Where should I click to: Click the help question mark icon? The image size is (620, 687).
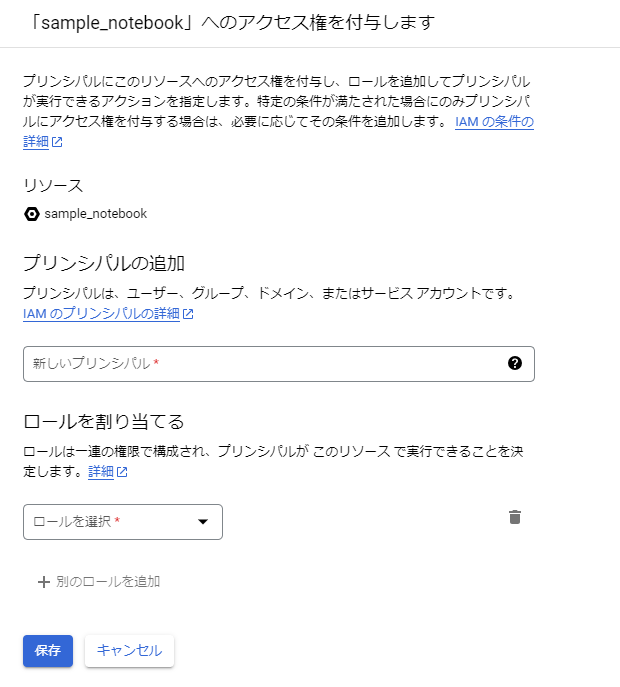pos(515,363)
